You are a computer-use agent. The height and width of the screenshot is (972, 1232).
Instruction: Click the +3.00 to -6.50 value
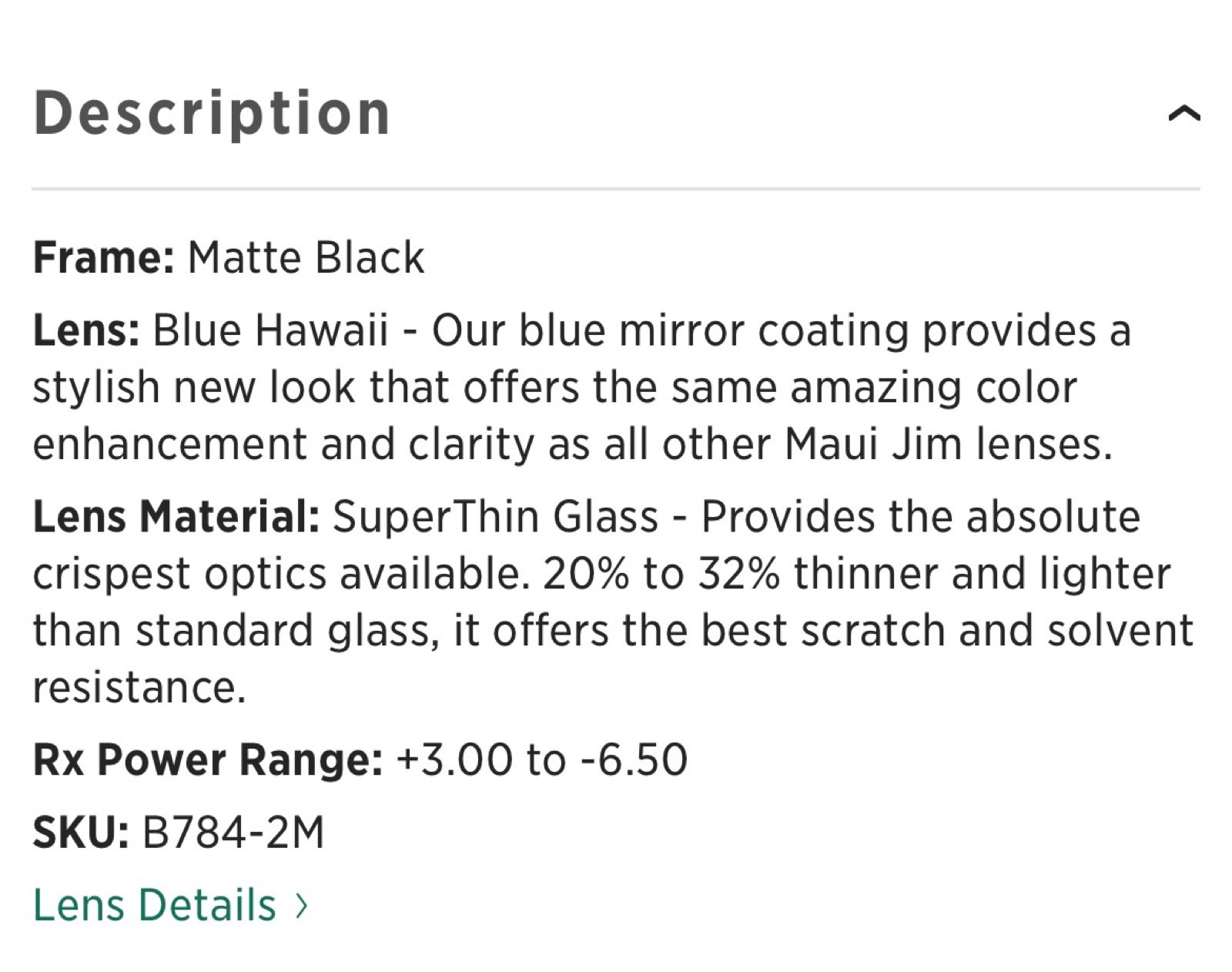[542, 759]
